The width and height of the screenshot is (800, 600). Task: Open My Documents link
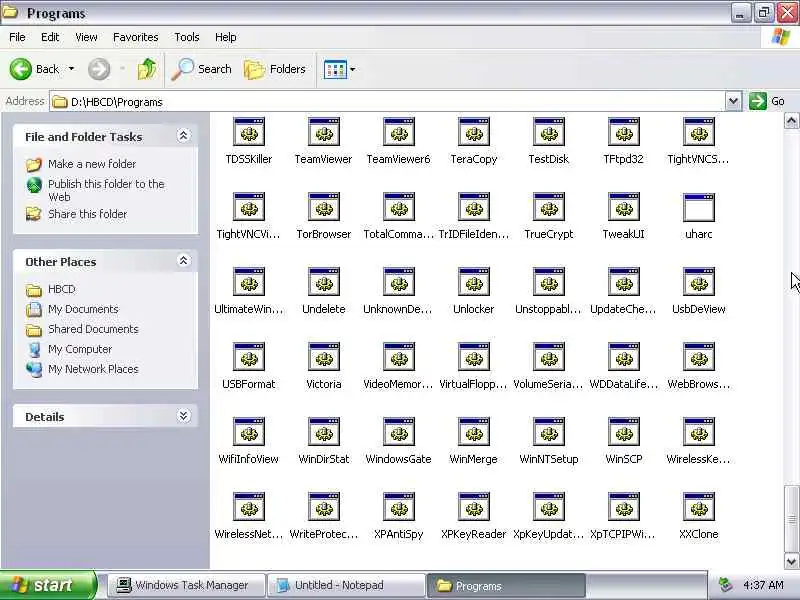coord(83,309)
